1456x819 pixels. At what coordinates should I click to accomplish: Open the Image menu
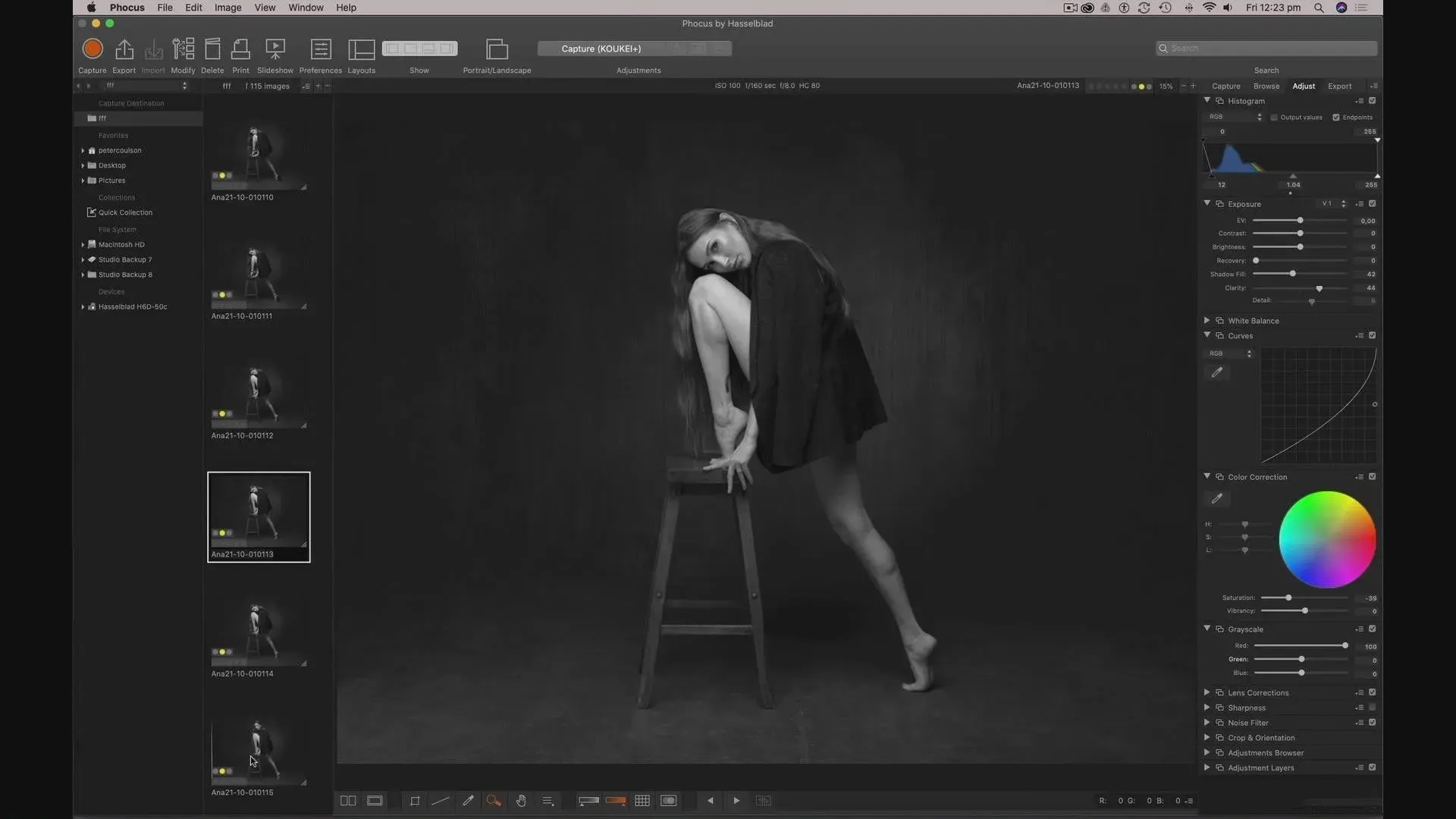click(x=227, y=8)
